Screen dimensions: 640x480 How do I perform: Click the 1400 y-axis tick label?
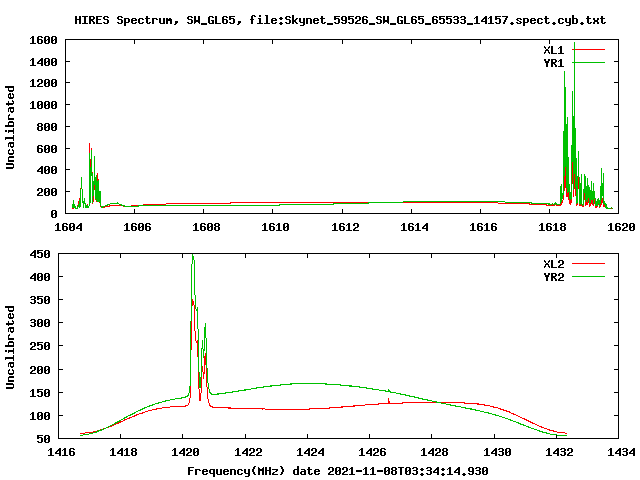(43, 62)
